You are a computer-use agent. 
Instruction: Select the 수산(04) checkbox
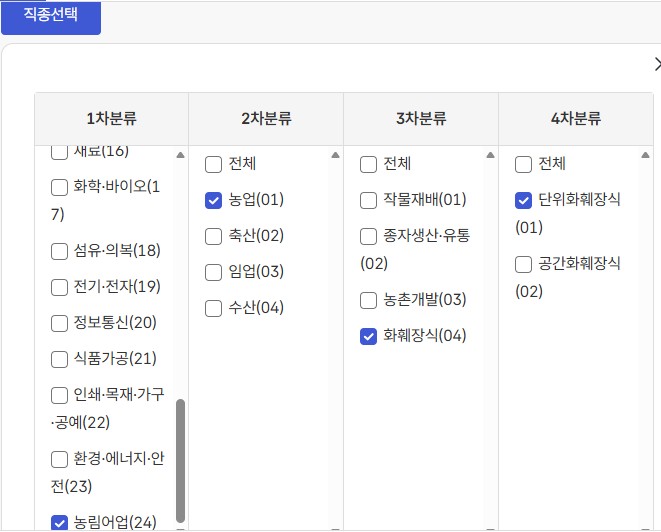click(213, 308)
